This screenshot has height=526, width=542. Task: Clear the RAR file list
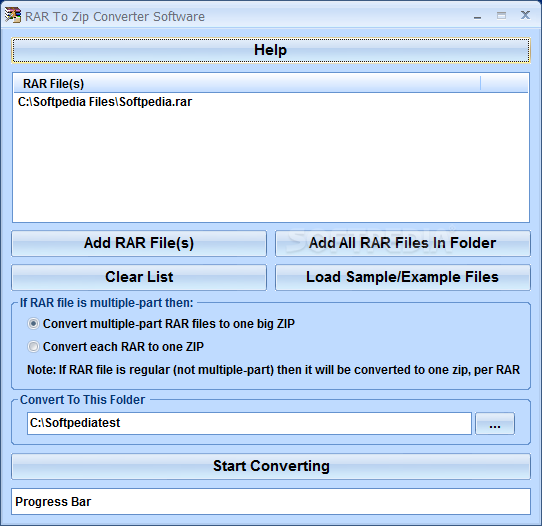(139, 277)
